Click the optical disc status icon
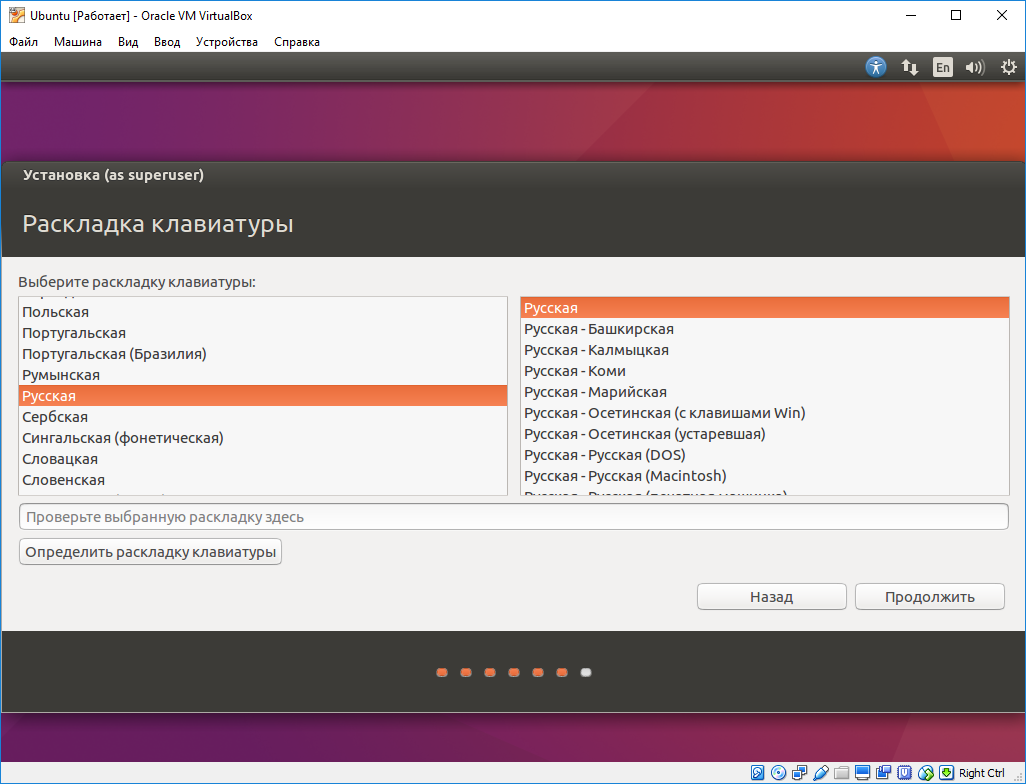Viewport: 1026px width, 784px height. (x=778, y=773)
